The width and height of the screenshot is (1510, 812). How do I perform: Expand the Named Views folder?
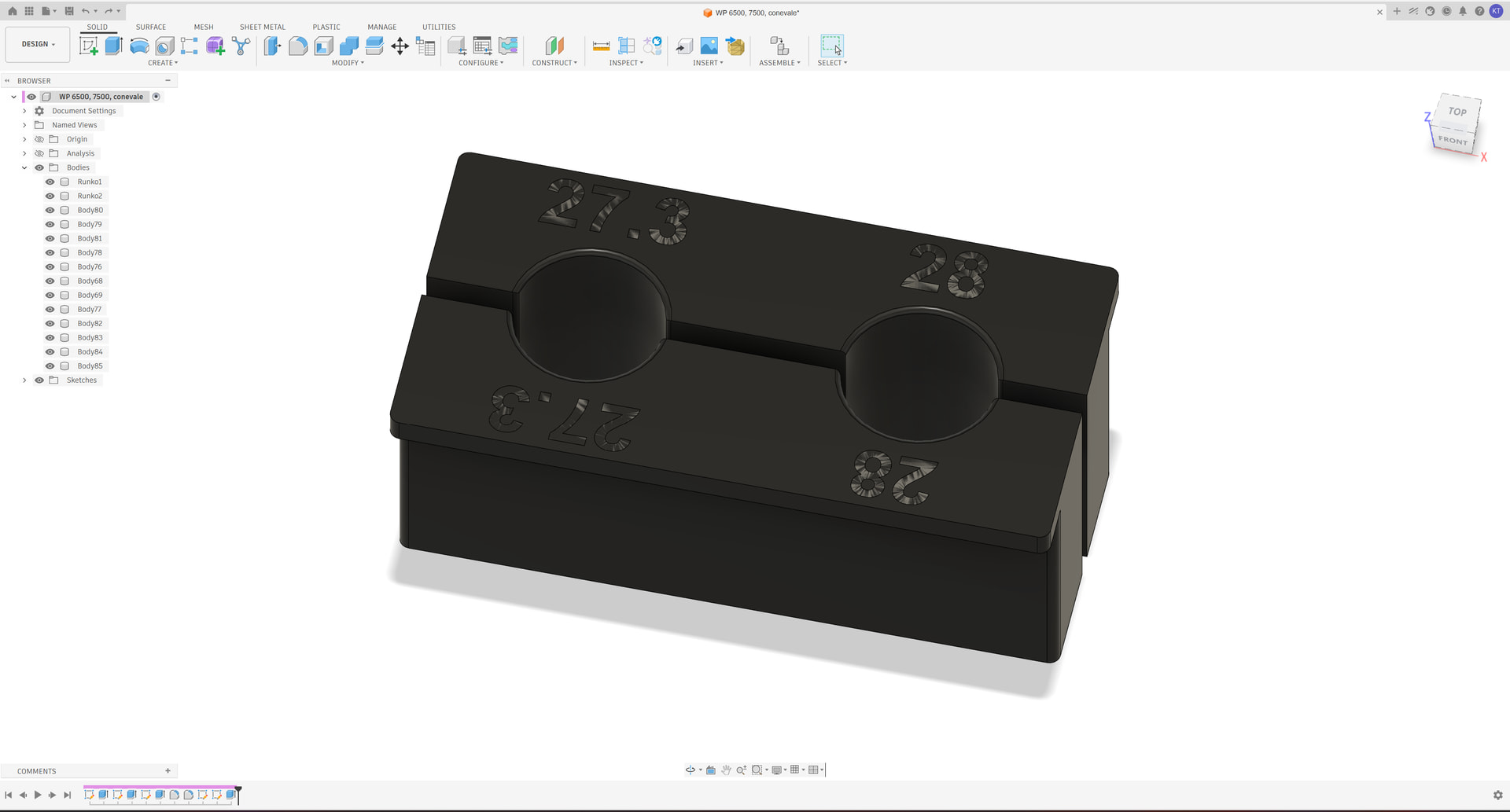tap(24, 125)
